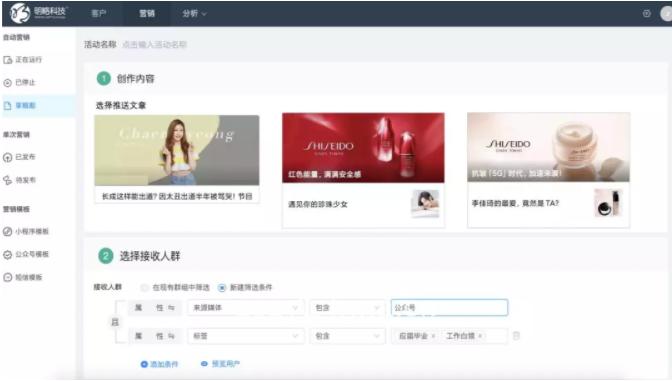Open the 已发布 sidebar item
This screenshot has width=672, height=381.
[x=19, y=157]
